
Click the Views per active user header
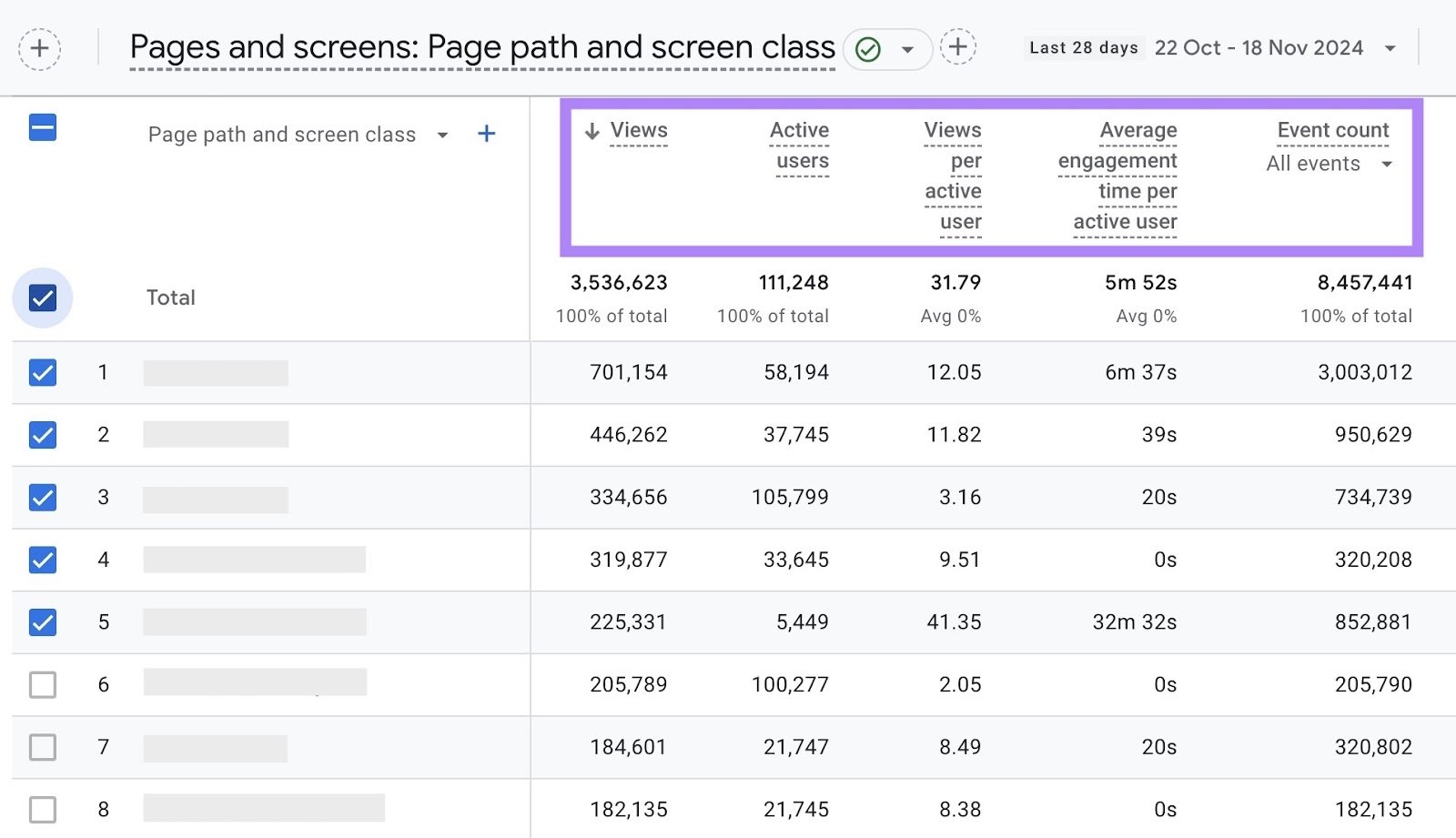point(953,176)
